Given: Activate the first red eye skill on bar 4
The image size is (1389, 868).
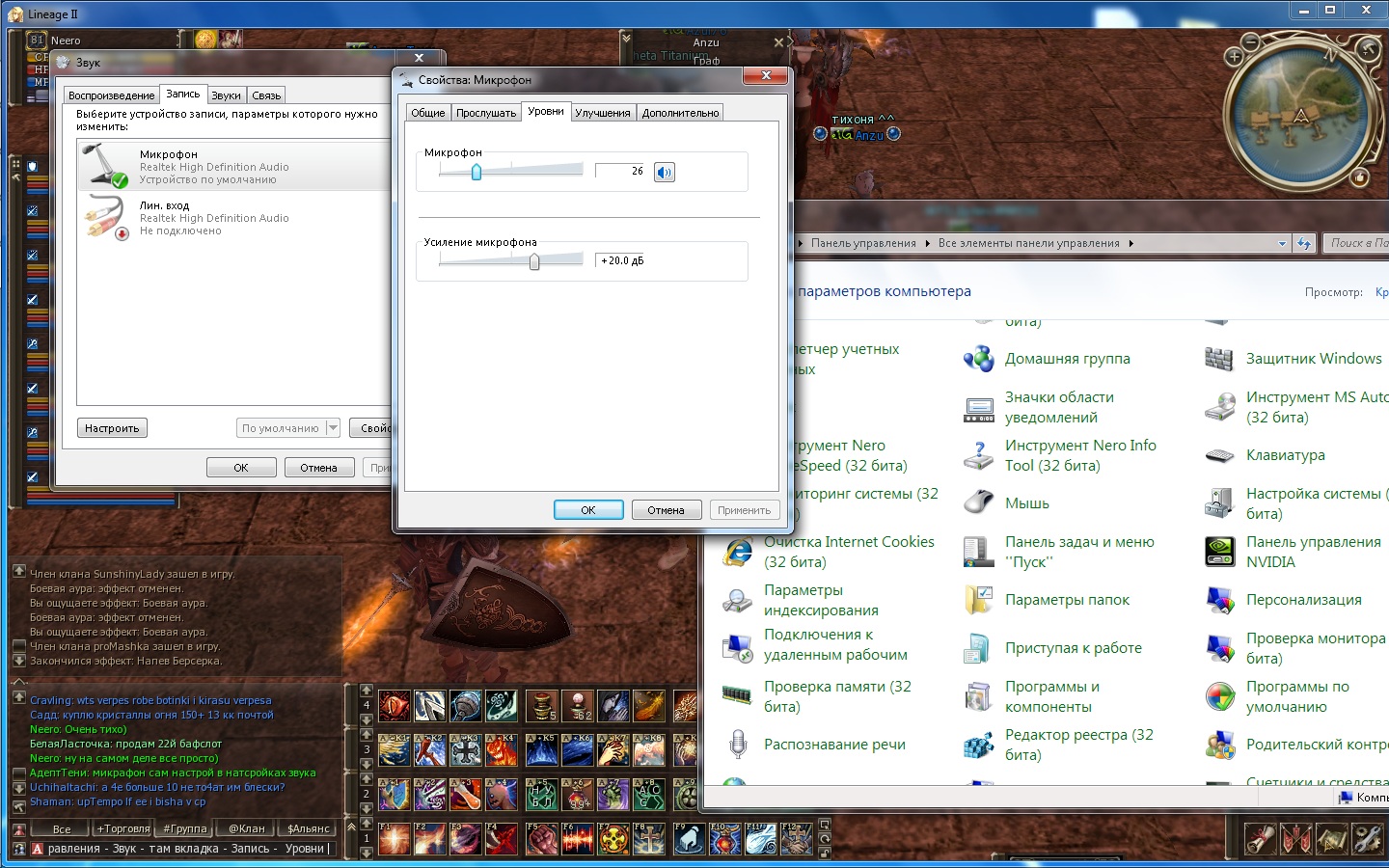Looking at the screenshot, I should 394,705.
